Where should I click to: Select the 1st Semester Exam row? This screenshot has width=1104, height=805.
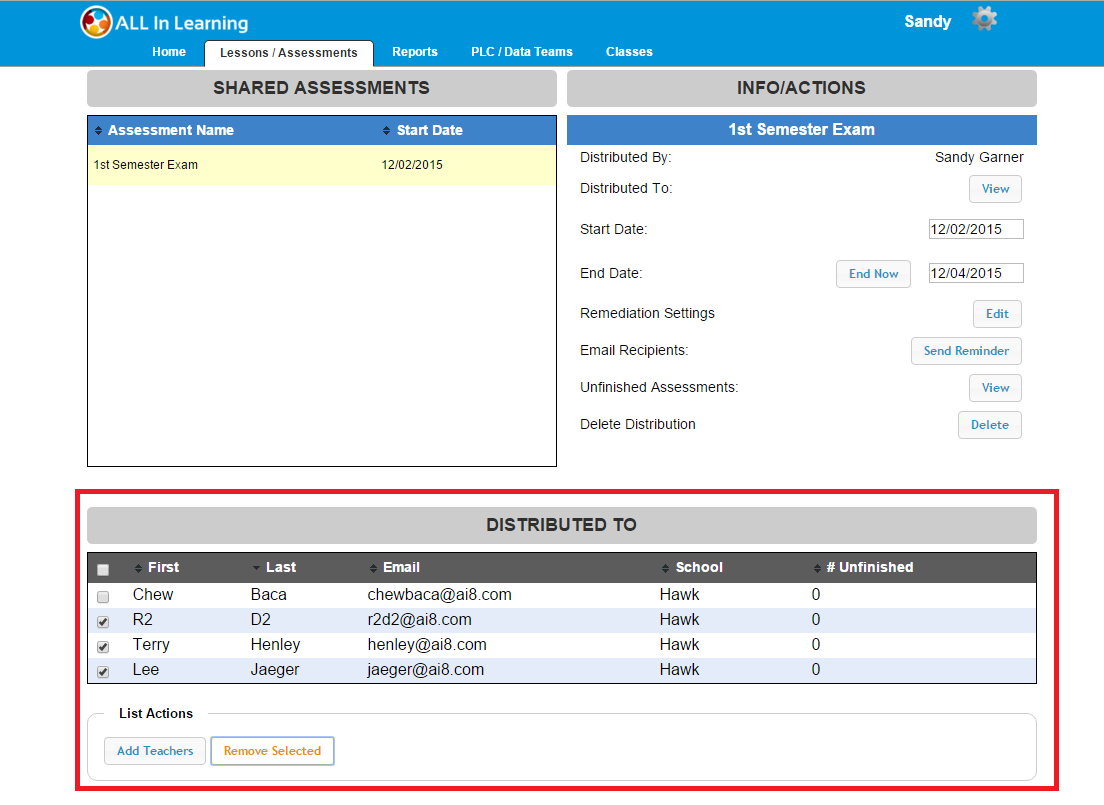tap(321, 165)
